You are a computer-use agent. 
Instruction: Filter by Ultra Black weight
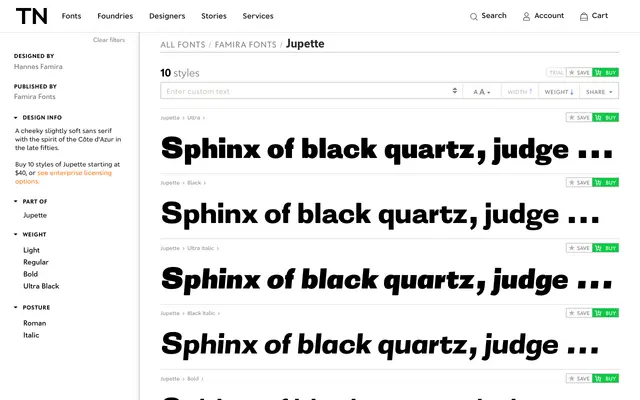(41, 286)
